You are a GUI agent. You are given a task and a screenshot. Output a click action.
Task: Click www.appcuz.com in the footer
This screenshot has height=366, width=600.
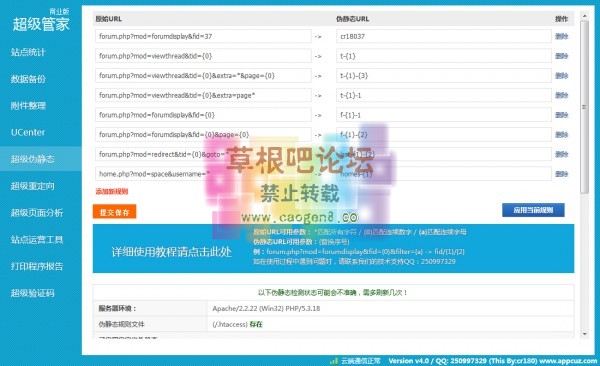coord(568,361)
